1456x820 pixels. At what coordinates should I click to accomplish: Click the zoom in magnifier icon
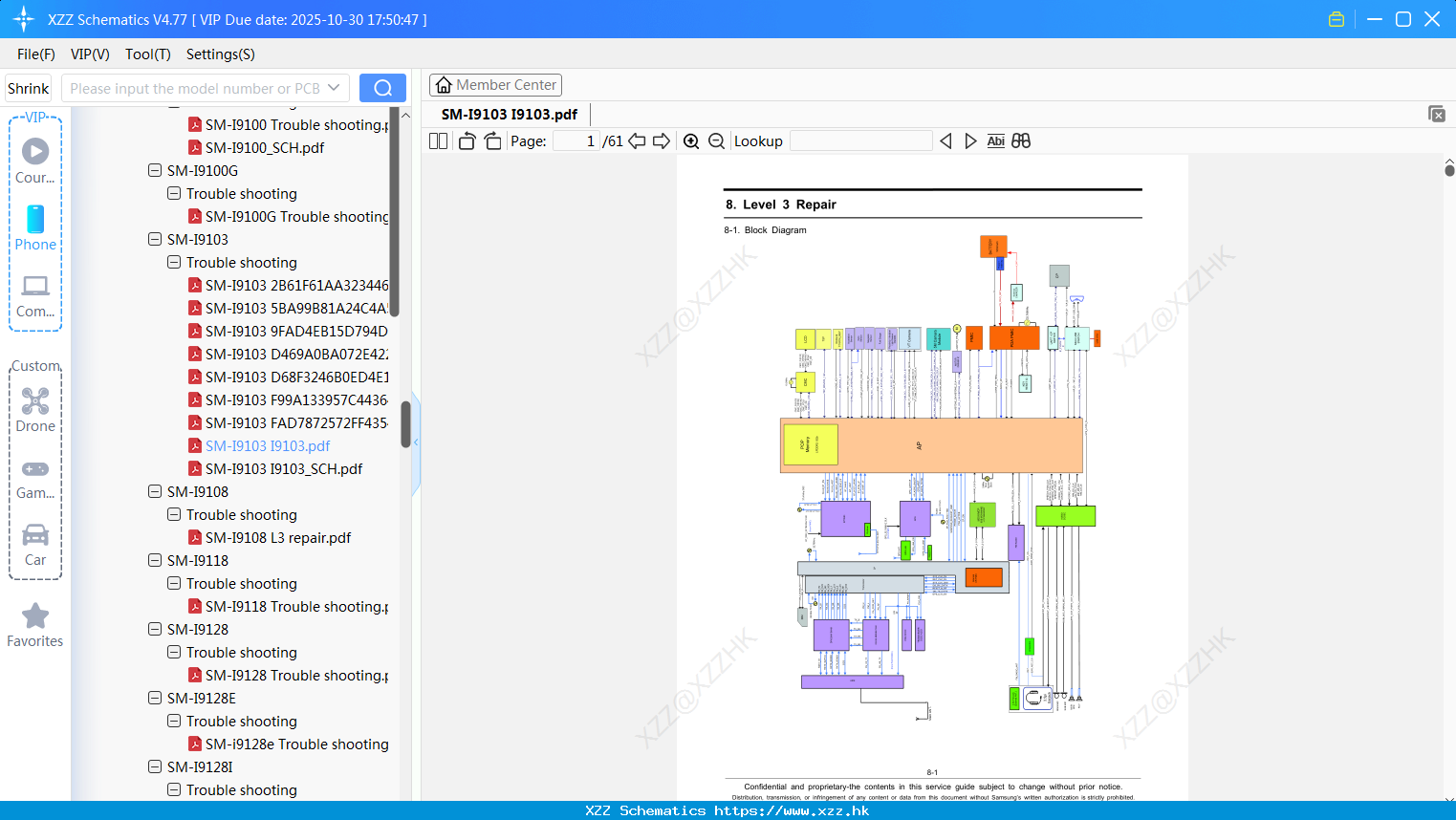pyautogui.click(x=691, y=141)
